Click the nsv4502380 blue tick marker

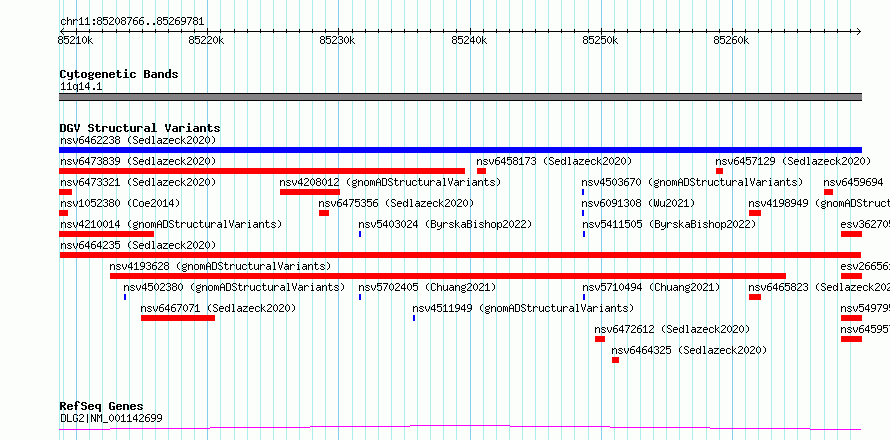tap(125, 297)
